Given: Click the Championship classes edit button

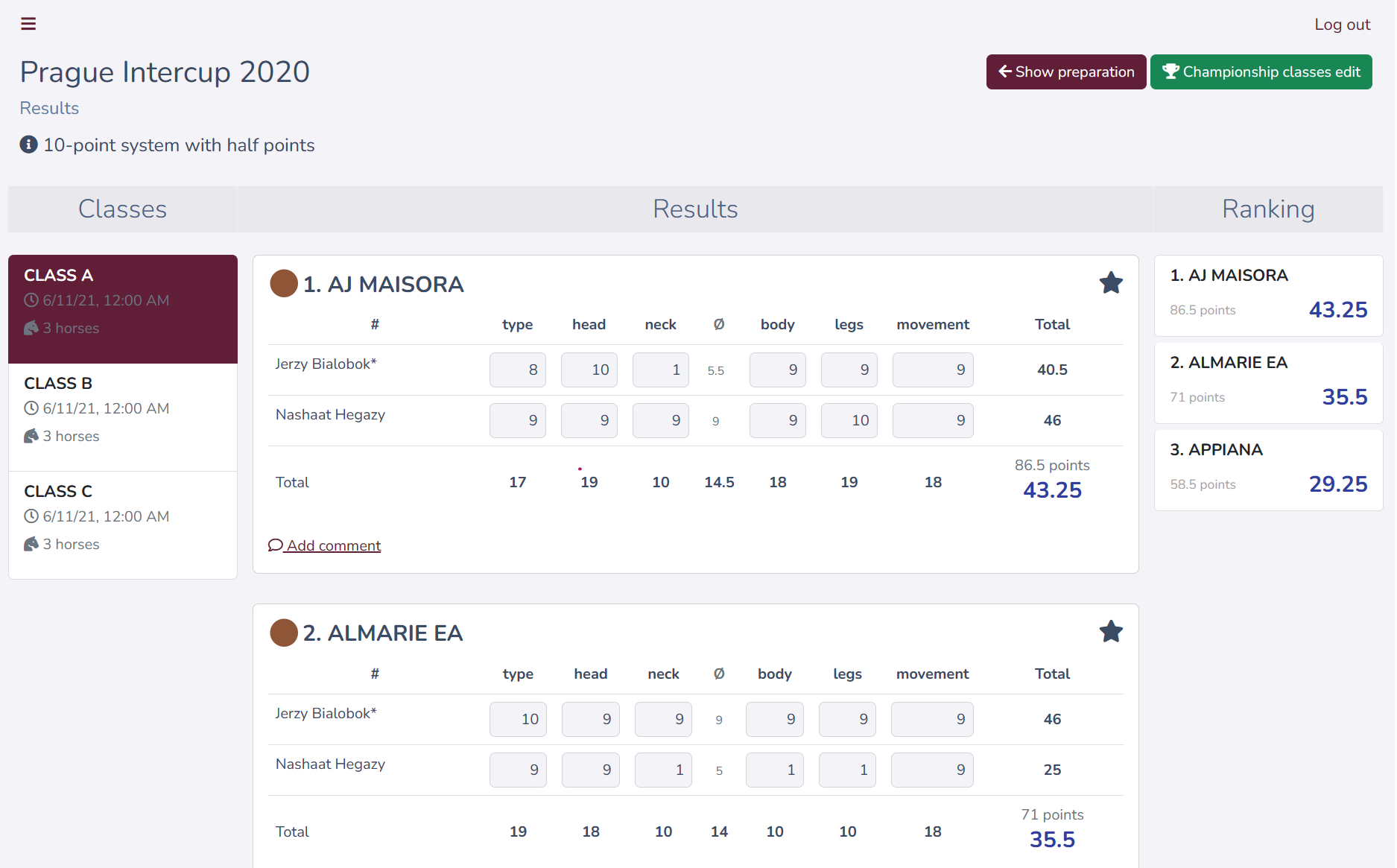Looking at the screenshot, I should pyautogui.click(x=1261, y=72).
